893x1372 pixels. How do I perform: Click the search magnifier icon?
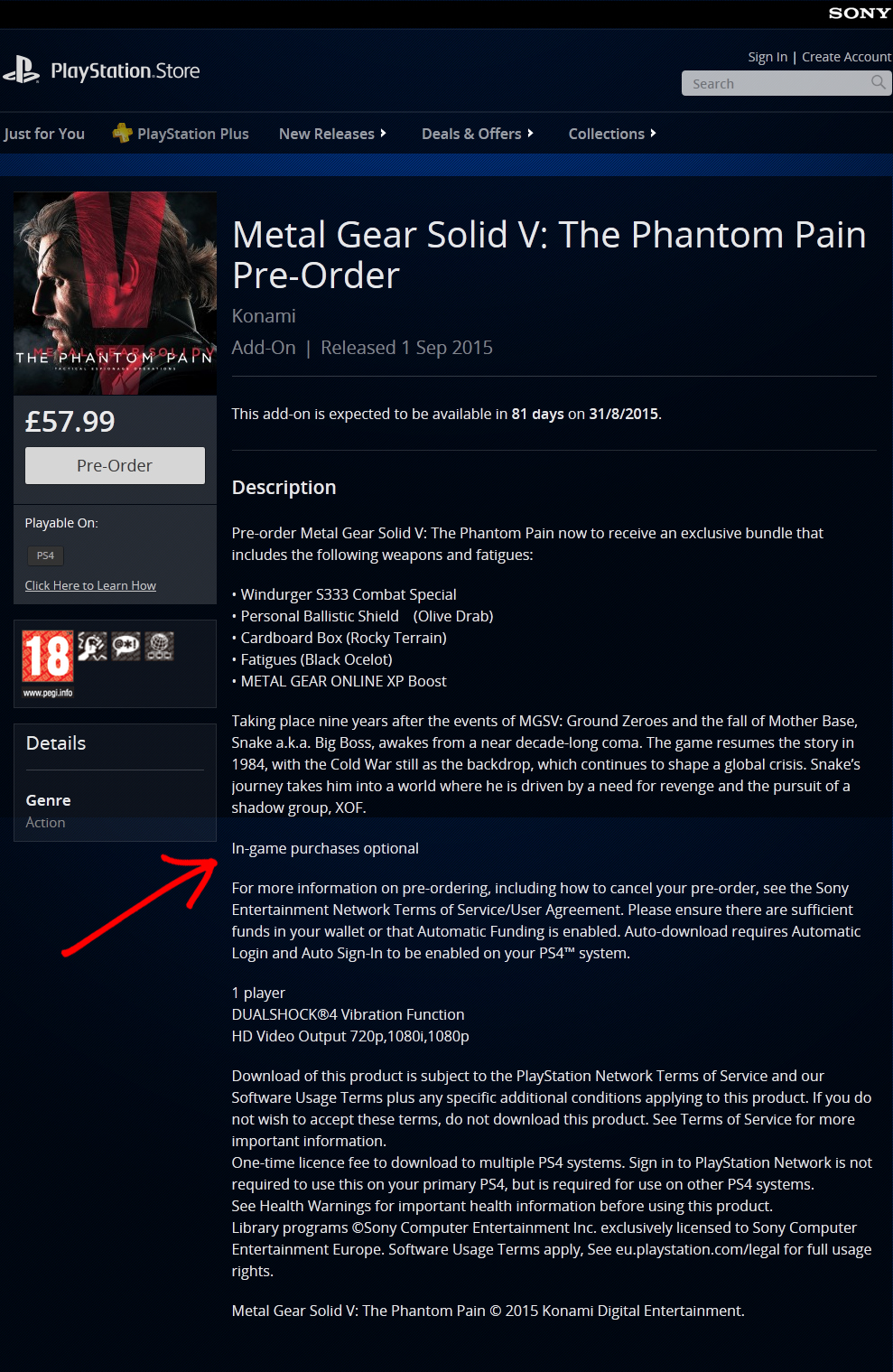pos(878,82)
